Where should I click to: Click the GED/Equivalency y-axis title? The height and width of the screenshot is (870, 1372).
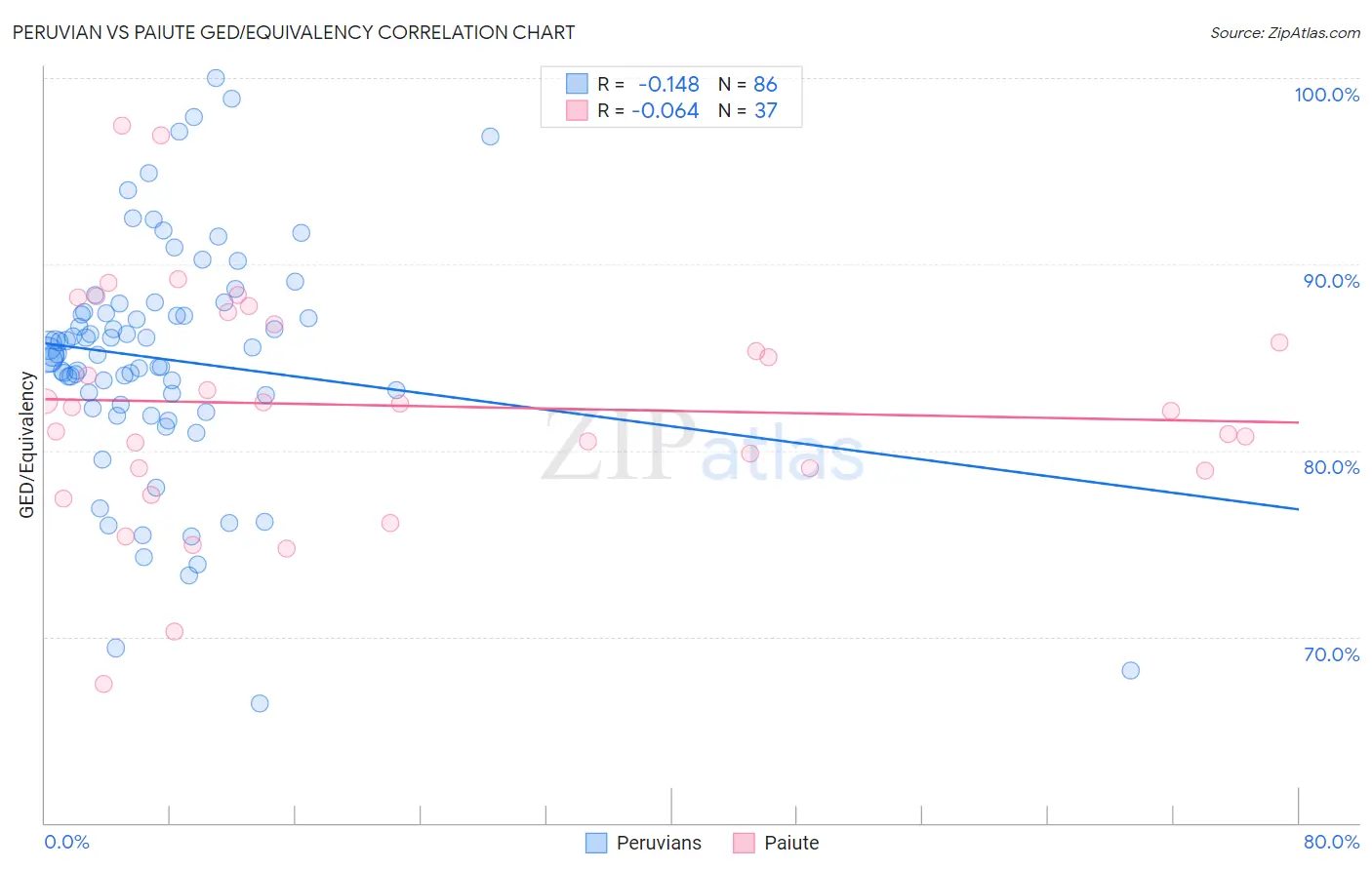[x=27, y=445]
